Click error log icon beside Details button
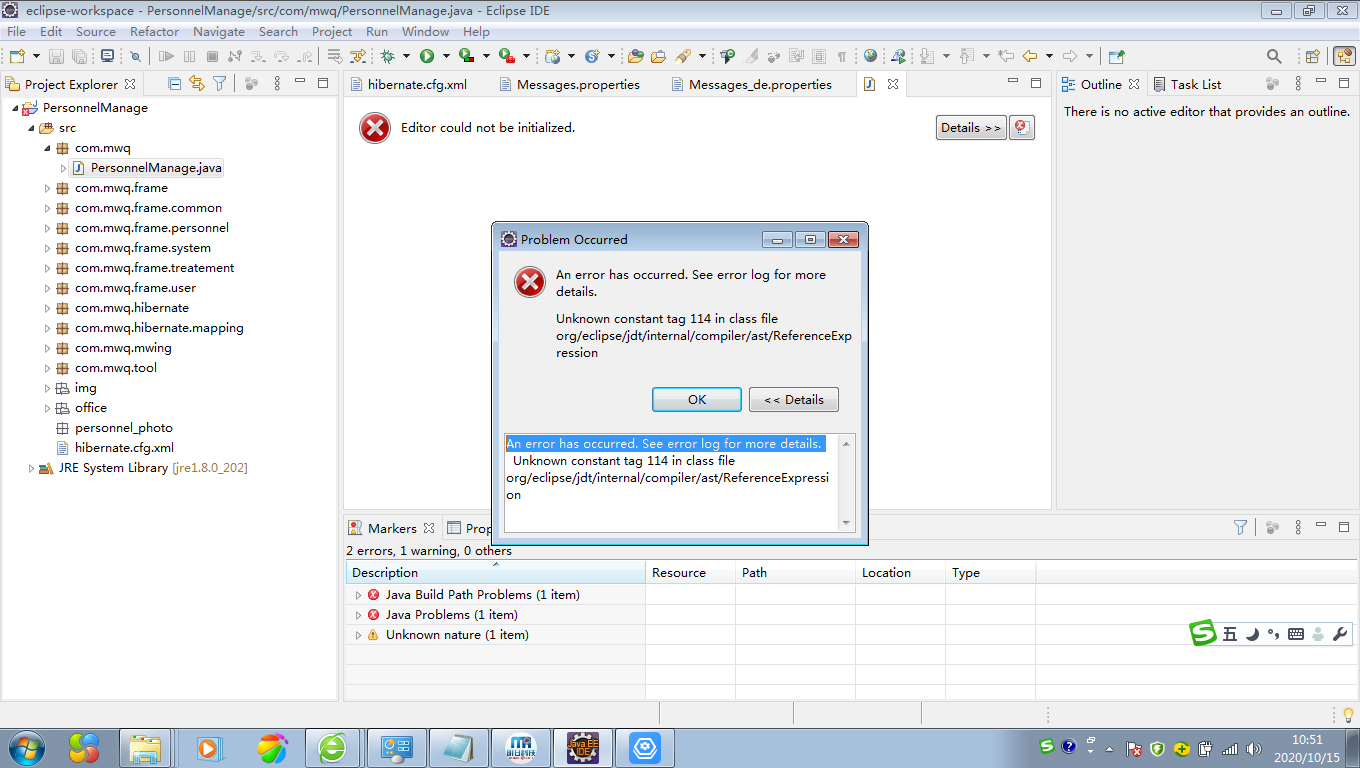The height and width of the screenshot is (768, 1360). 1021,127
